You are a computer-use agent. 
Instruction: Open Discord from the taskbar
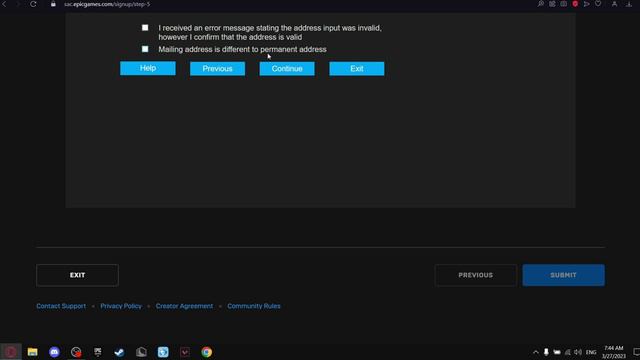coord(54,352)
